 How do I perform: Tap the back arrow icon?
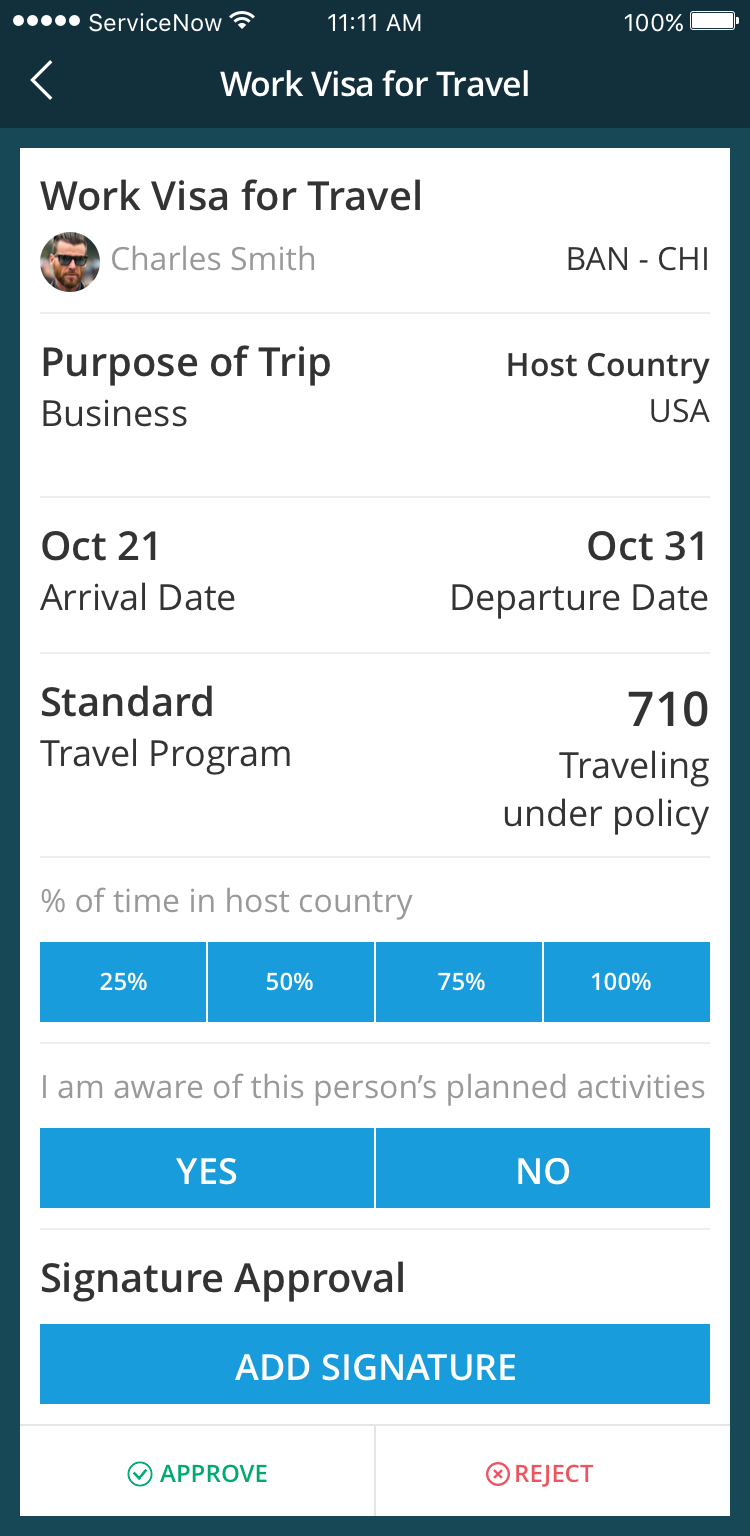[41, 81]
